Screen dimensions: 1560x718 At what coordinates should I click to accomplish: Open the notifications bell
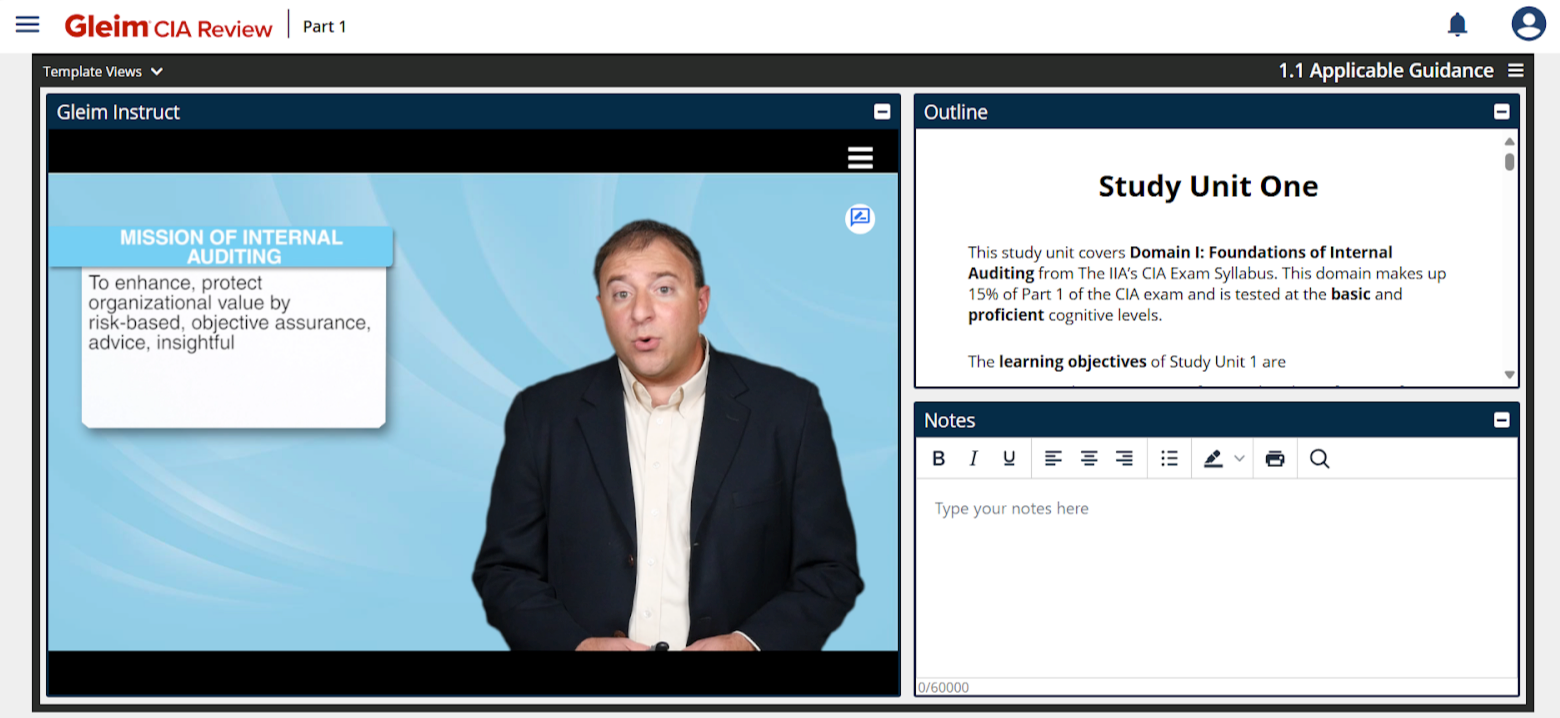1457,24
